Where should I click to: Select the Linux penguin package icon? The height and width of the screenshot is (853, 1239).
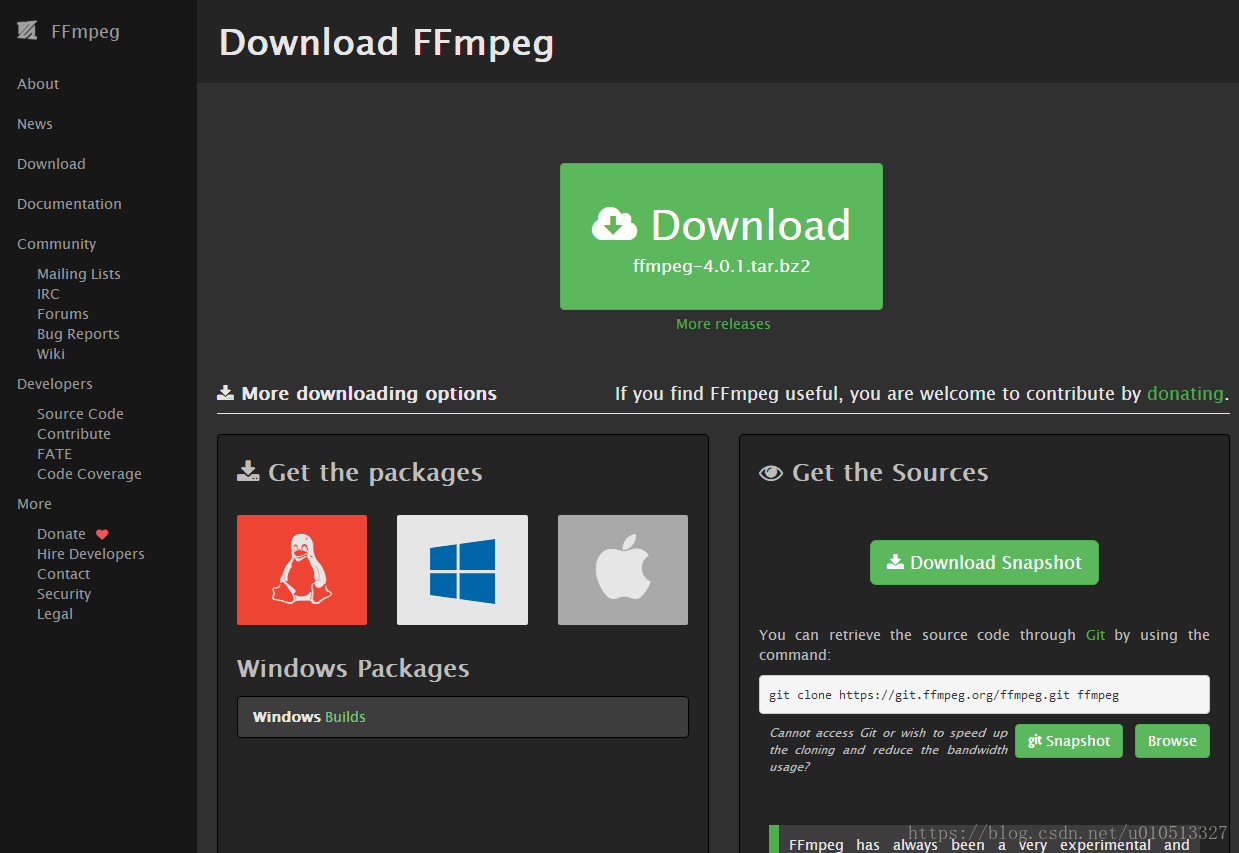[302, 570]
